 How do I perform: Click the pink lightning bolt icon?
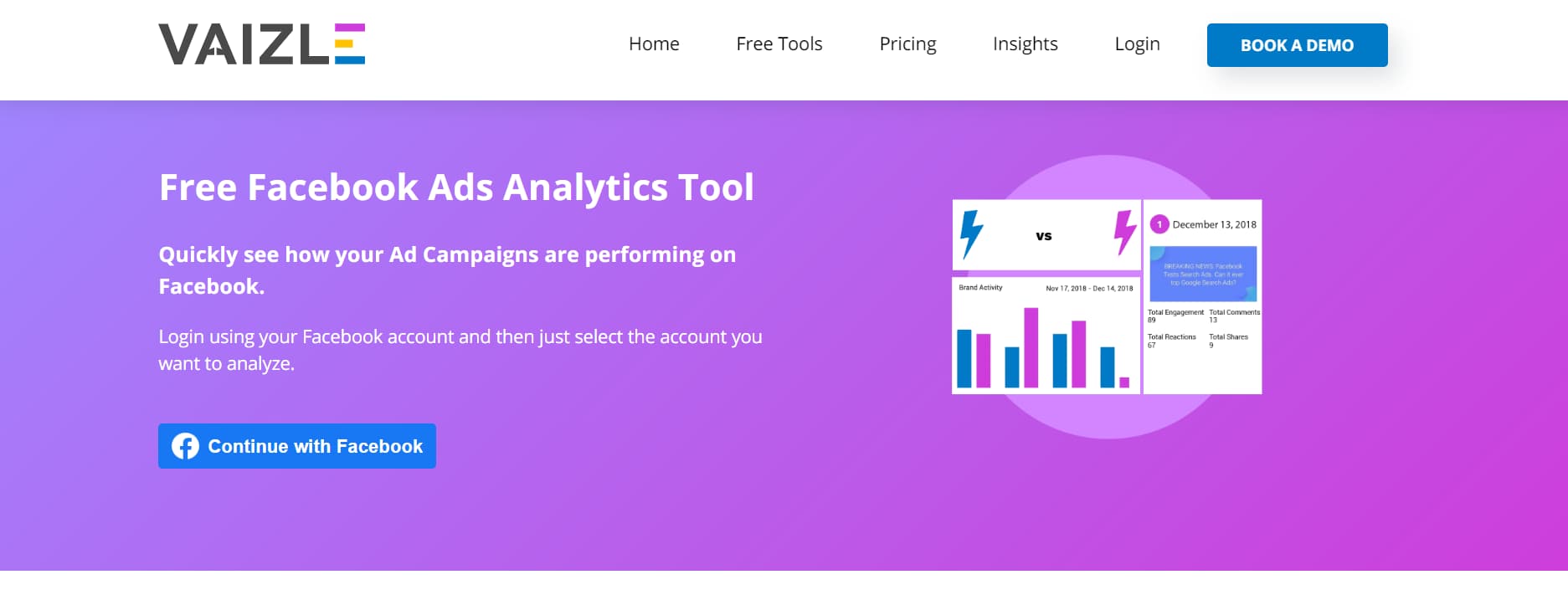point(1124,233)
